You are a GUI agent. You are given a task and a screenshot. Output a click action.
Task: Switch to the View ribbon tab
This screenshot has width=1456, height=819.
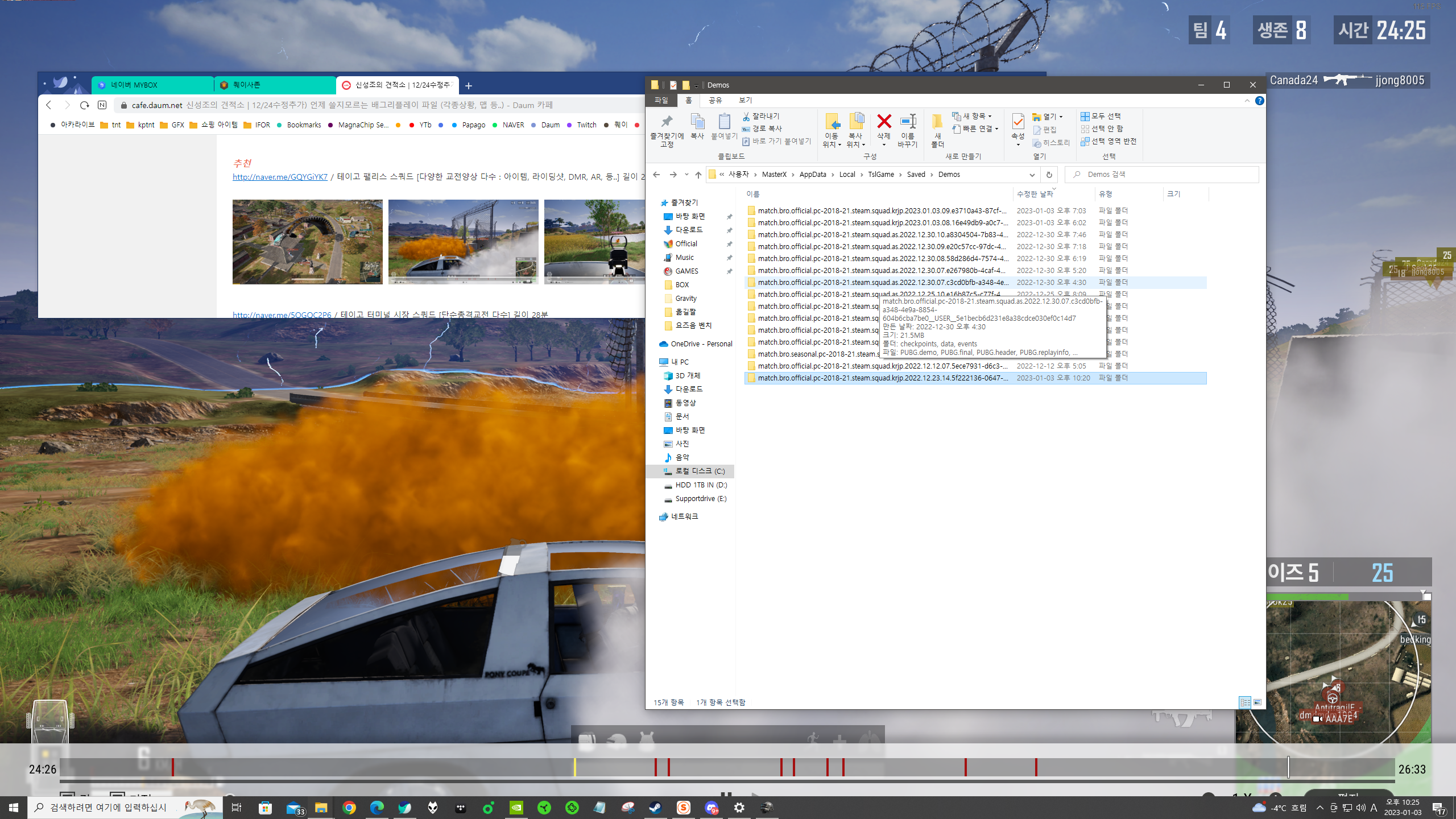[745, 100]
